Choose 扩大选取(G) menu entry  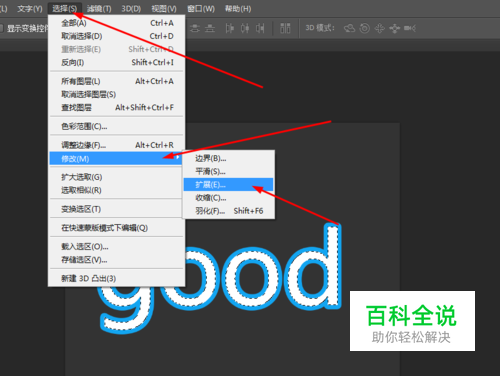click(117, 177)
